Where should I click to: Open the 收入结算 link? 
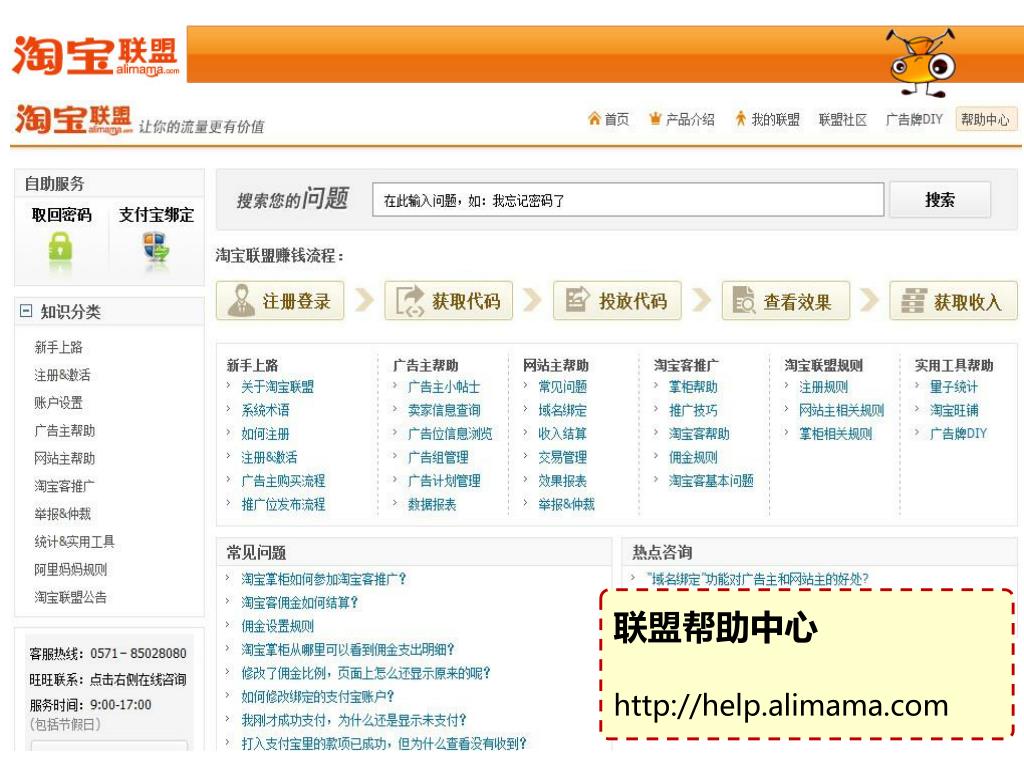(x=562, y=434)
